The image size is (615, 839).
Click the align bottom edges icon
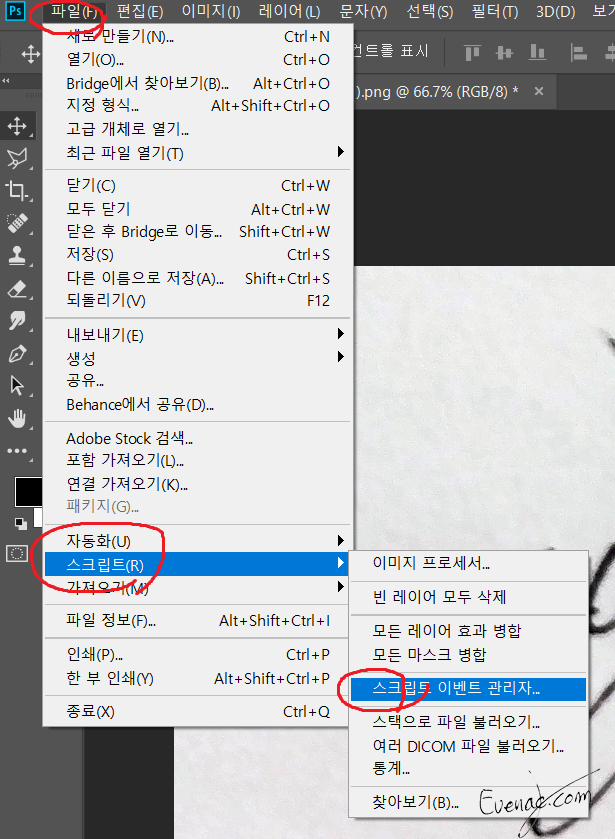(x=537, y=52)
